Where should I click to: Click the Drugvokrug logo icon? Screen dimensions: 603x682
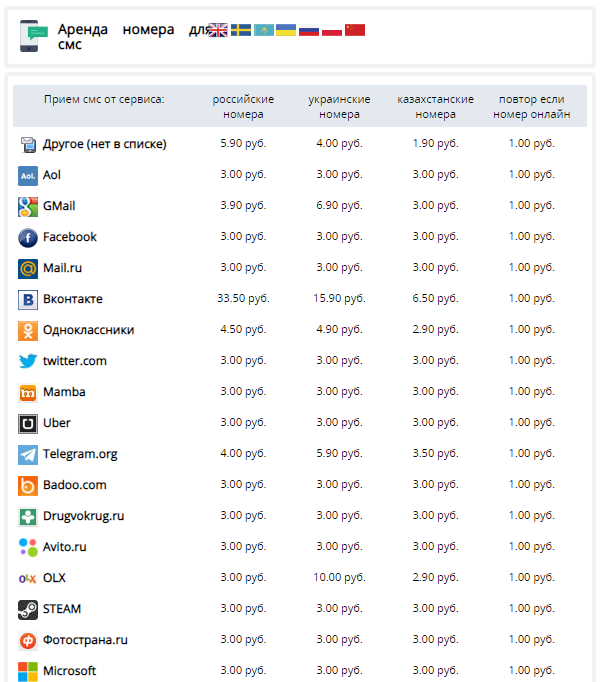28,517
